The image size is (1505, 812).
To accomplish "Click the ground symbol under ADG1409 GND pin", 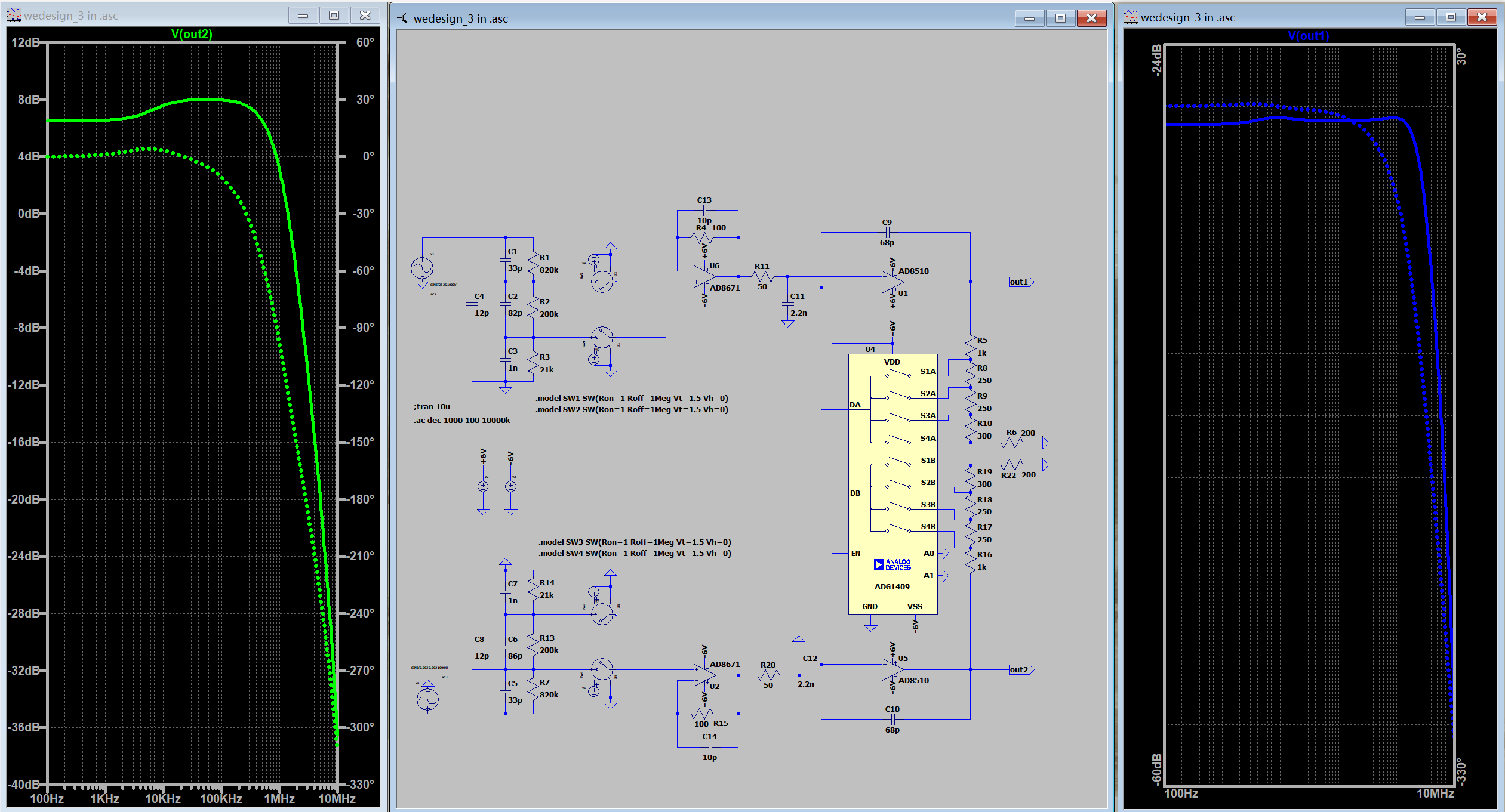I will click(871, 628).
